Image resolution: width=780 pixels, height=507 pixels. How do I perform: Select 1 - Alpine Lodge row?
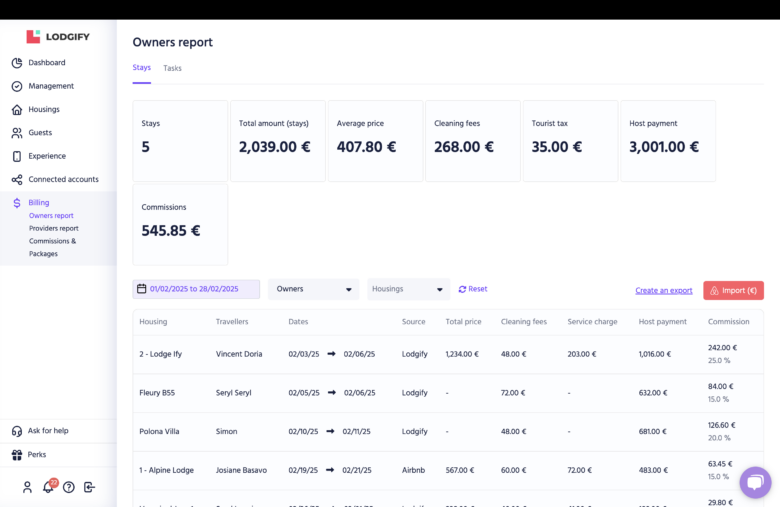[448, 471]
